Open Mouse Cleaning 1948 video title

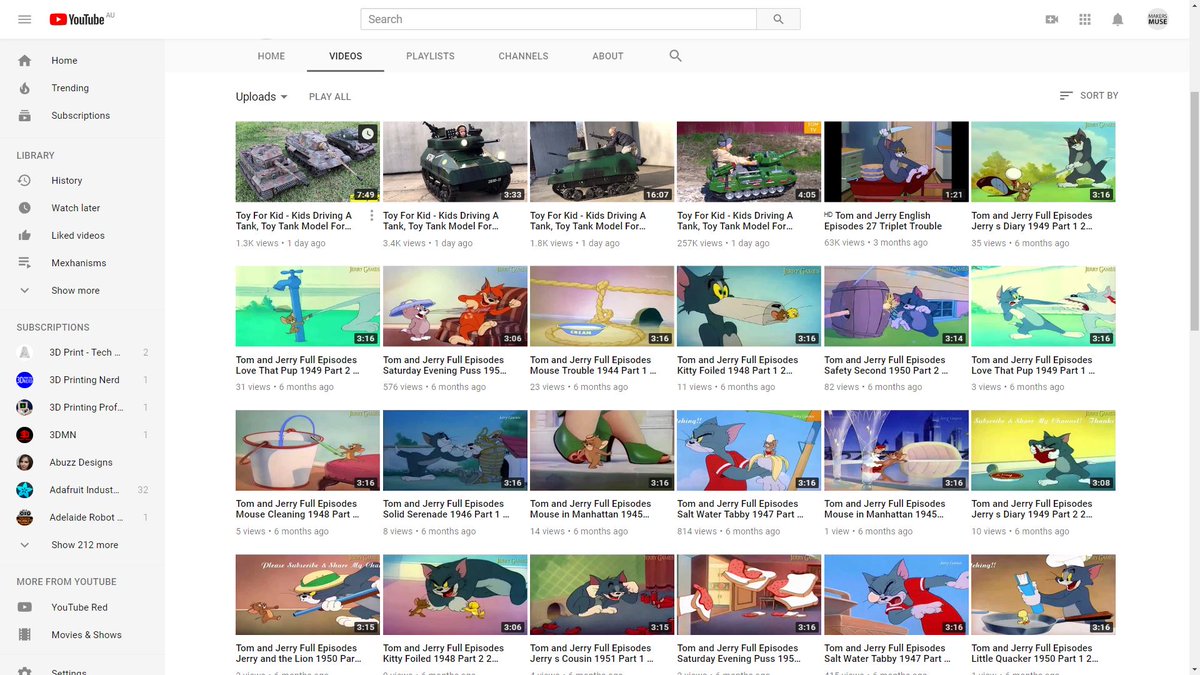[x=297, y=509]
